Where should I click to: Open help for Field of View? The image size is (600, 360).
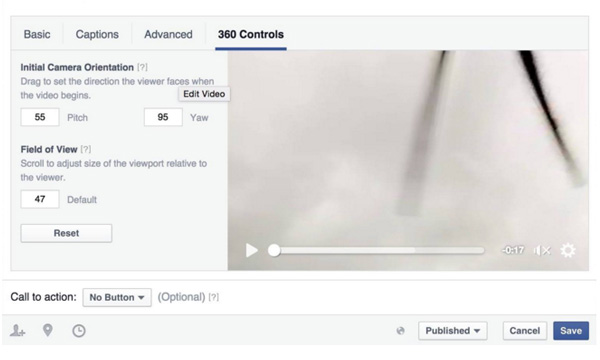pyautogui.click(x=86, y=149)
